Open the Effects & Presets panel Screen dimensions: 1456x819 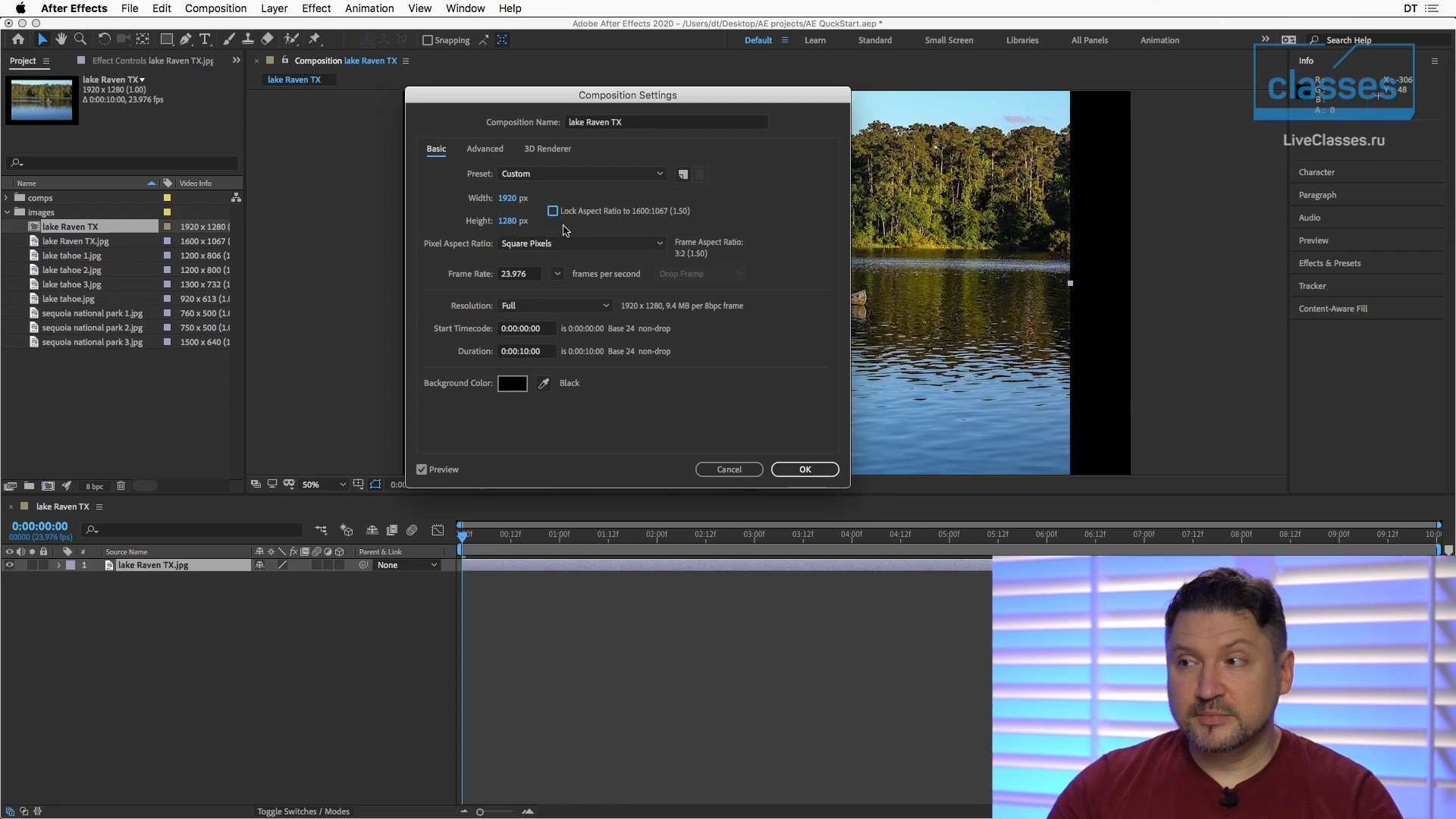pyautogui.click(x=1329, y=263)
